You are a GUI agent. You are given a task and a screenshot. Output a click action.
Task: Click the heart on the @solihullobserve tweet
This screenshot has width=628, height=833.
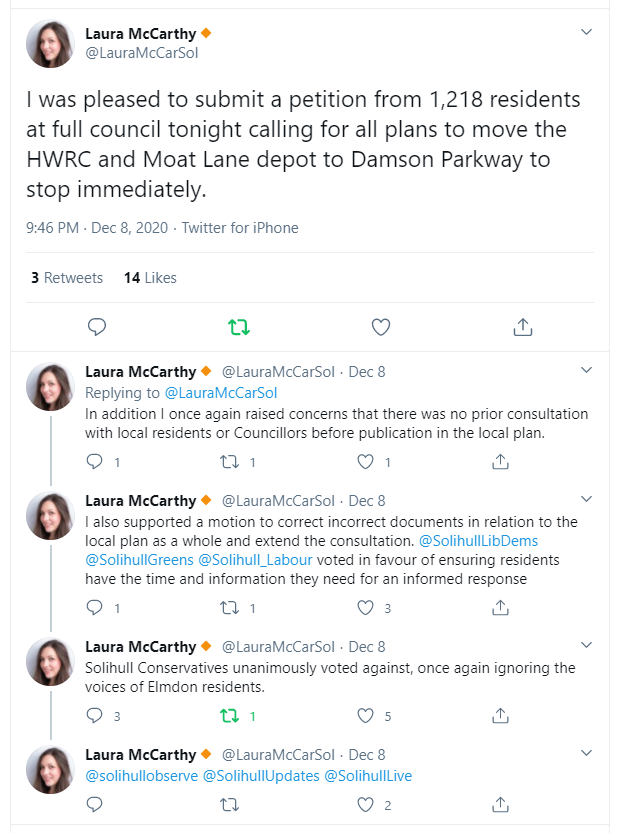coord(365,805)
